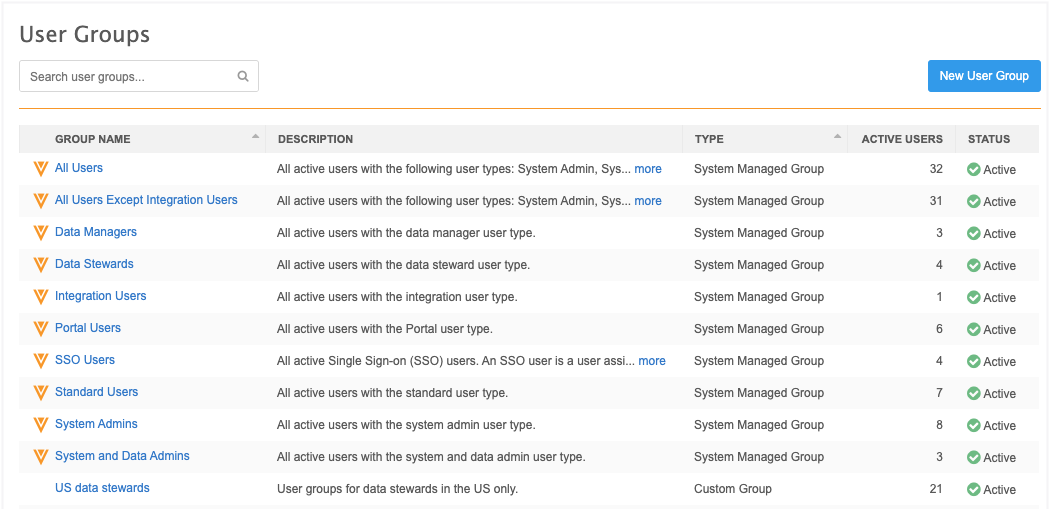
Task: Click the Veeva icon beside Integration Users
Action: click(x=40, y=297)
